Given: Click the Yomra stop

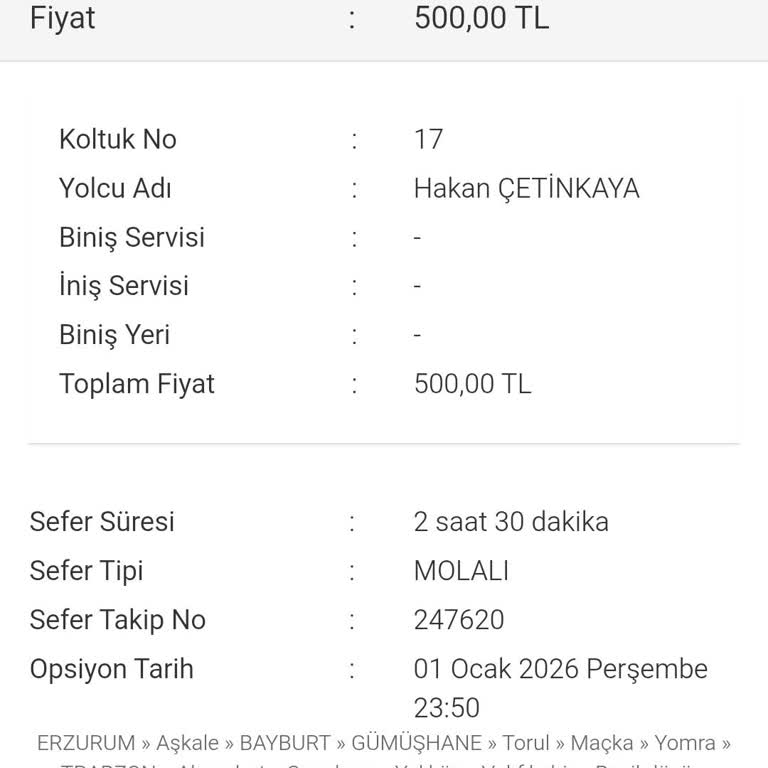Looking at the screenshot, I should [x=685, y=743].
